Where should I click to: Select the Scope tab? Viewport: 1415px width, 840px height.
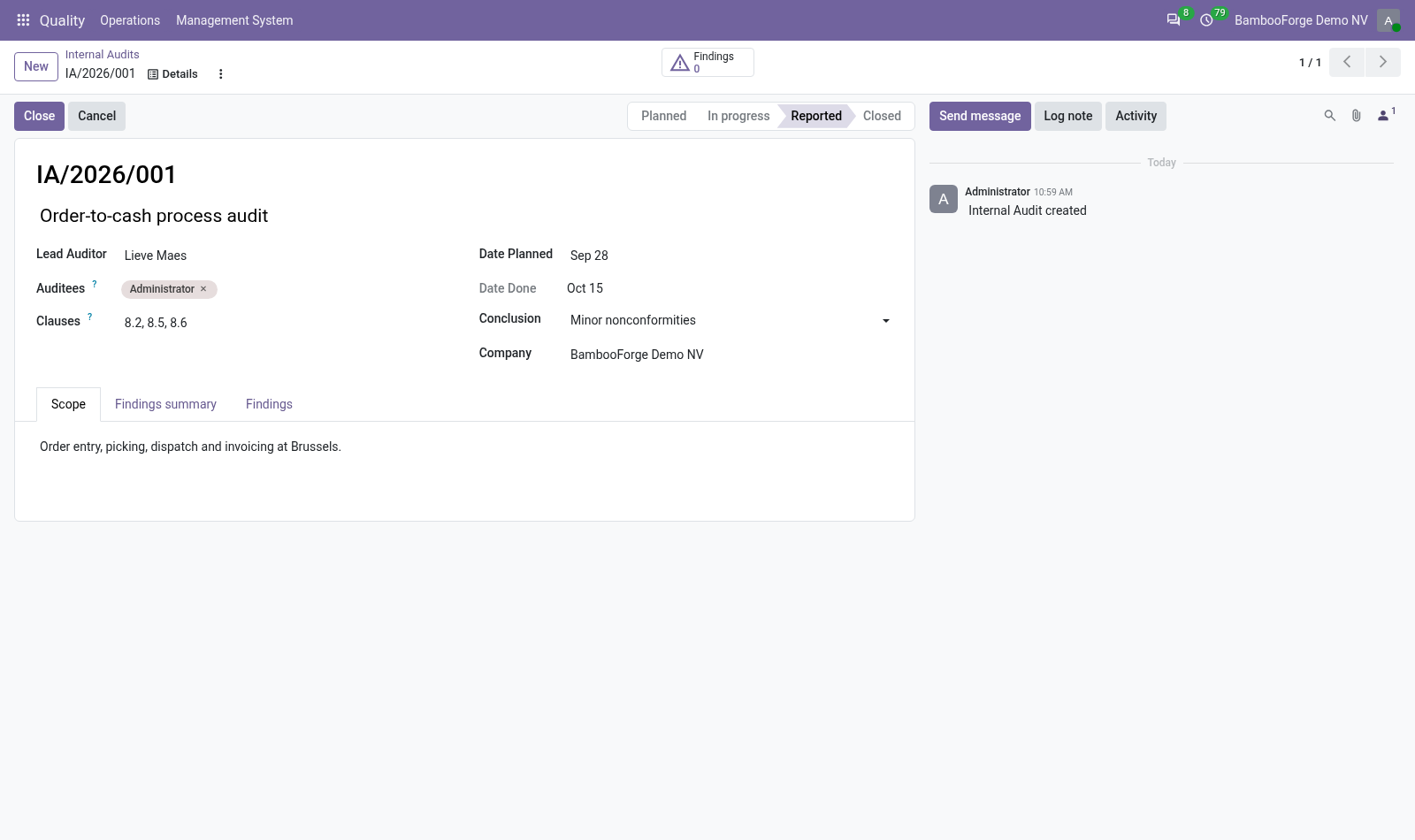tap(68, 404)
